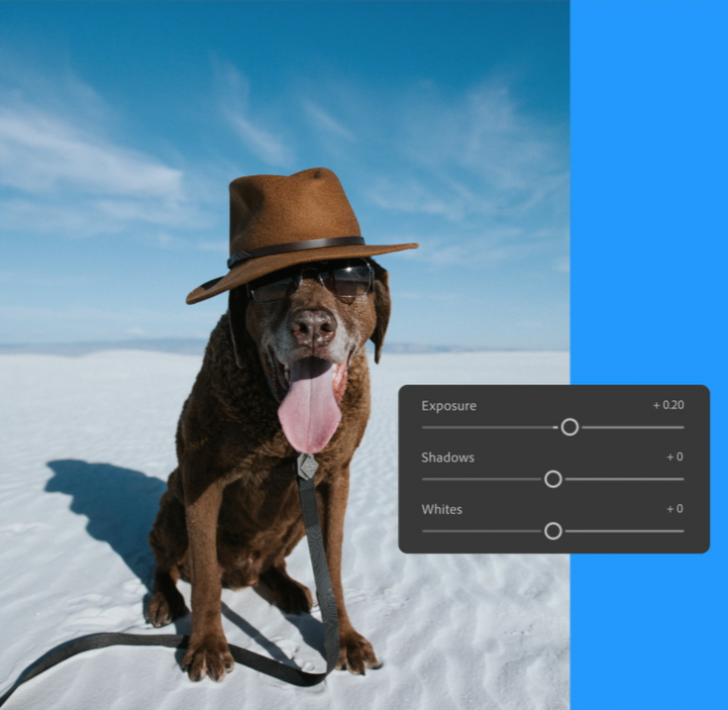Click the Whites slider handle
Screen dimensions: 728x710
pyautogui.click(x=553, y=531)
